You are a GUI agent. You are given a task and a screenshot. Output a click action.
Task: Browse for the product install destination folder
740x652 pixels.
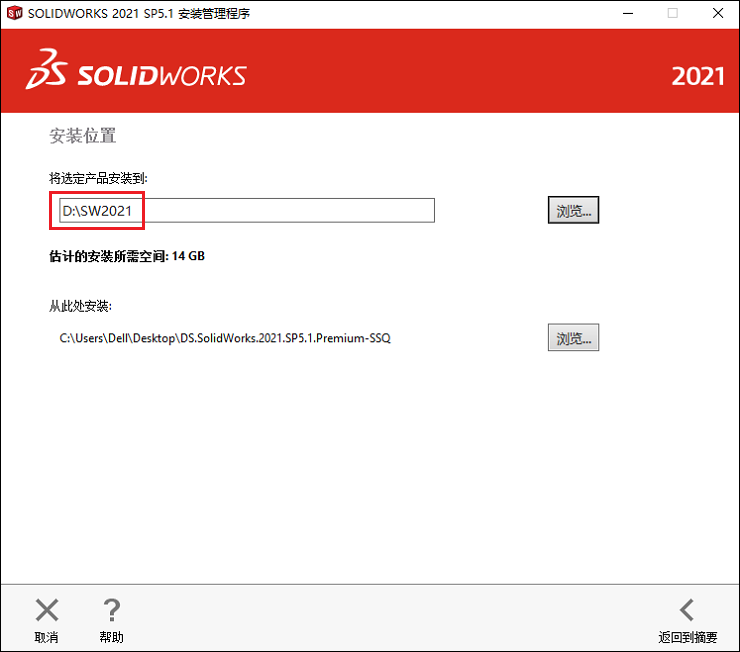point(573,210)
